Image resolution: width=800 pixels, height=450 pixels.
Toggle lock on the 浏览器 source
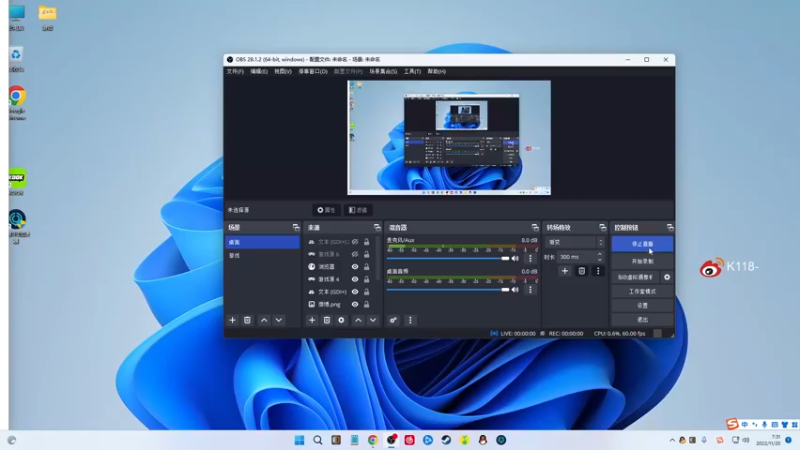[x=366, y=266]
